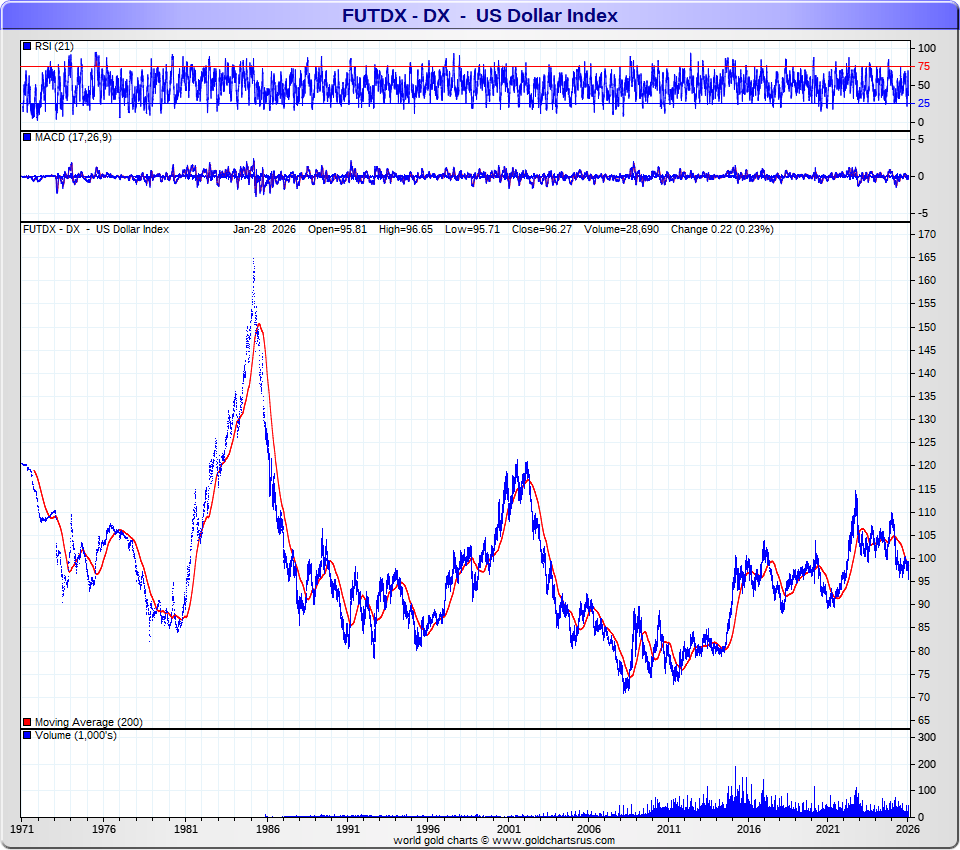
Task: Select the 2026 label on the time axis
Action: coord(908,829)
